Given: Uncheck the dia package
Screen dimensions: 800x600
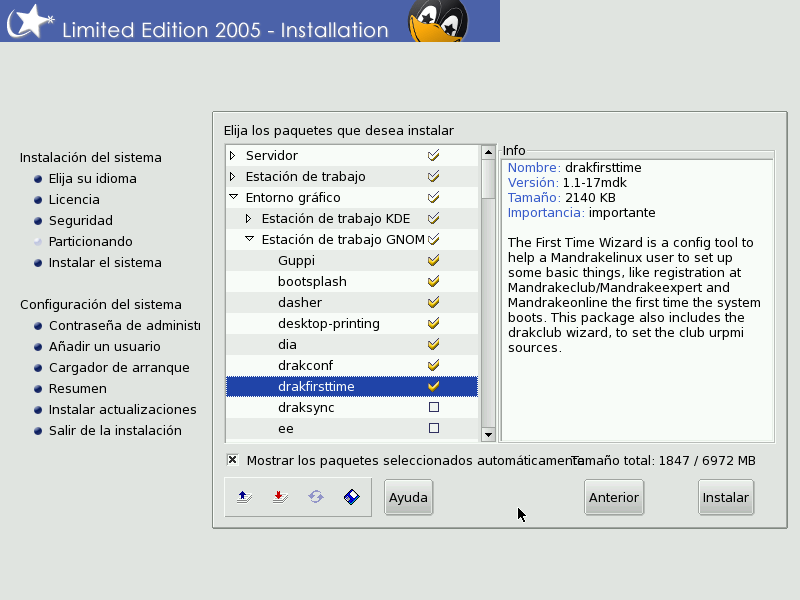Looking at the screenshot, I should click(434, 344).
